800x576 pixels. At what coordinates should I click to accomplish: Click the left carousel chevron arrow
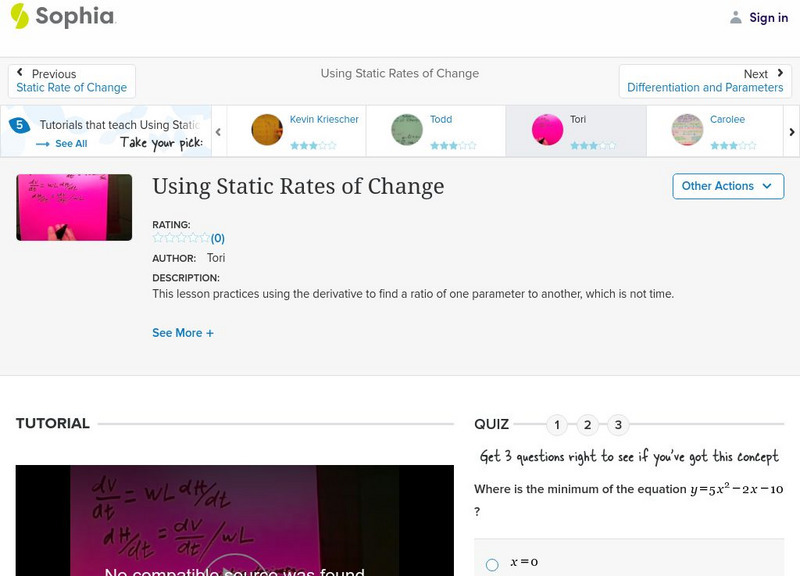tap(218, 130)
